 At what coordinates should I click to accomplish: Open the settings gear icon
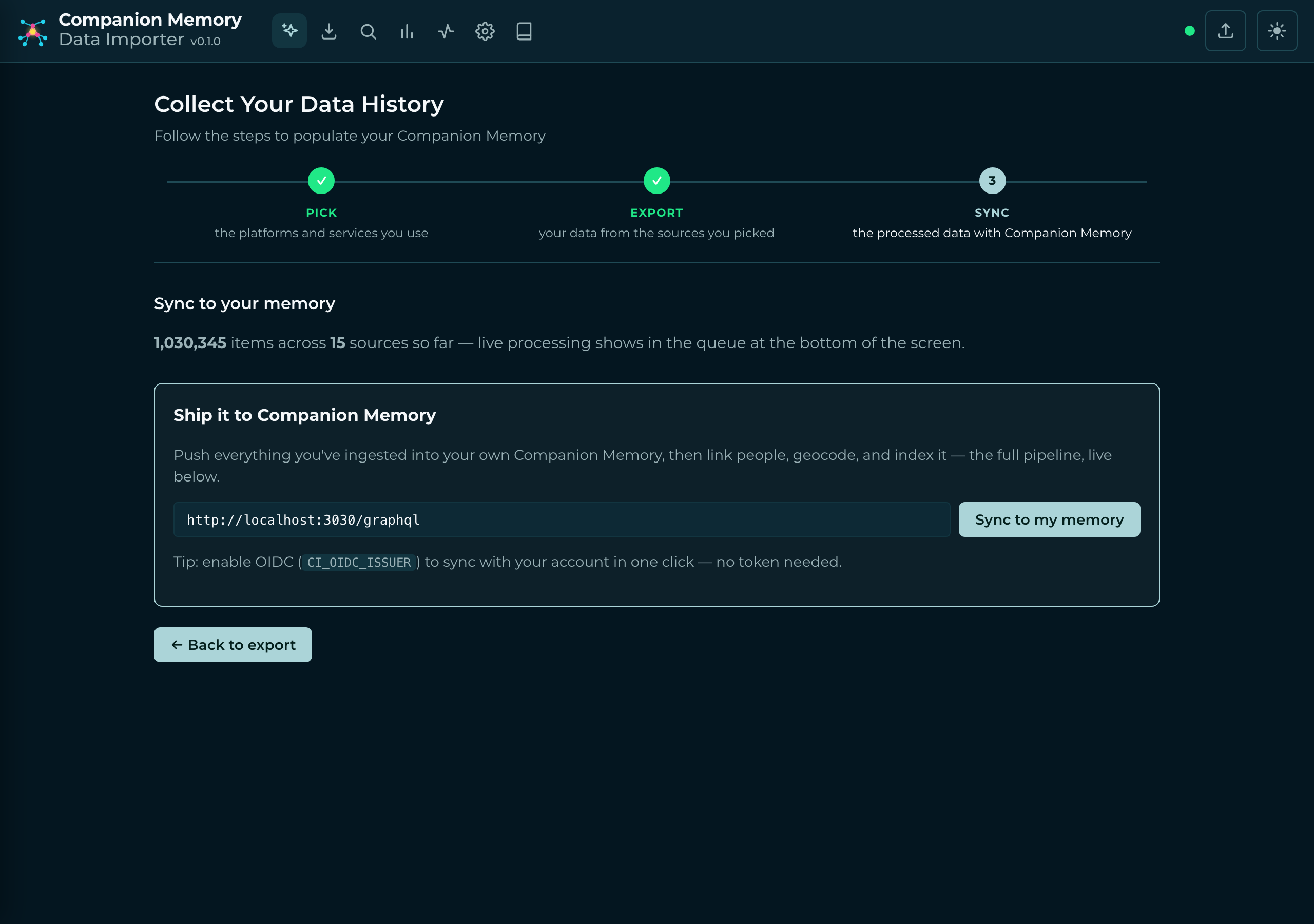485,31
